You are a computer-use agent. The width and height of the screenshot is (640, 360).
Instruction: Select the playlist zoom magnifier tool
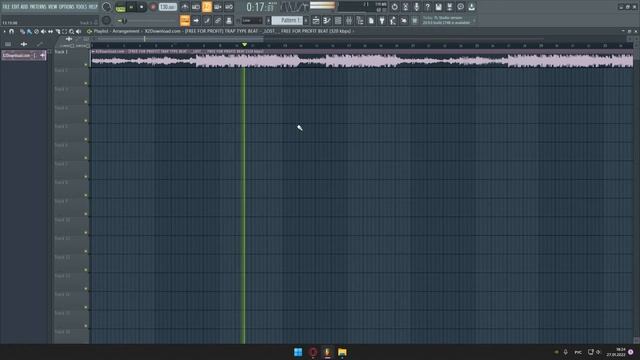click(x=71, y=31)
